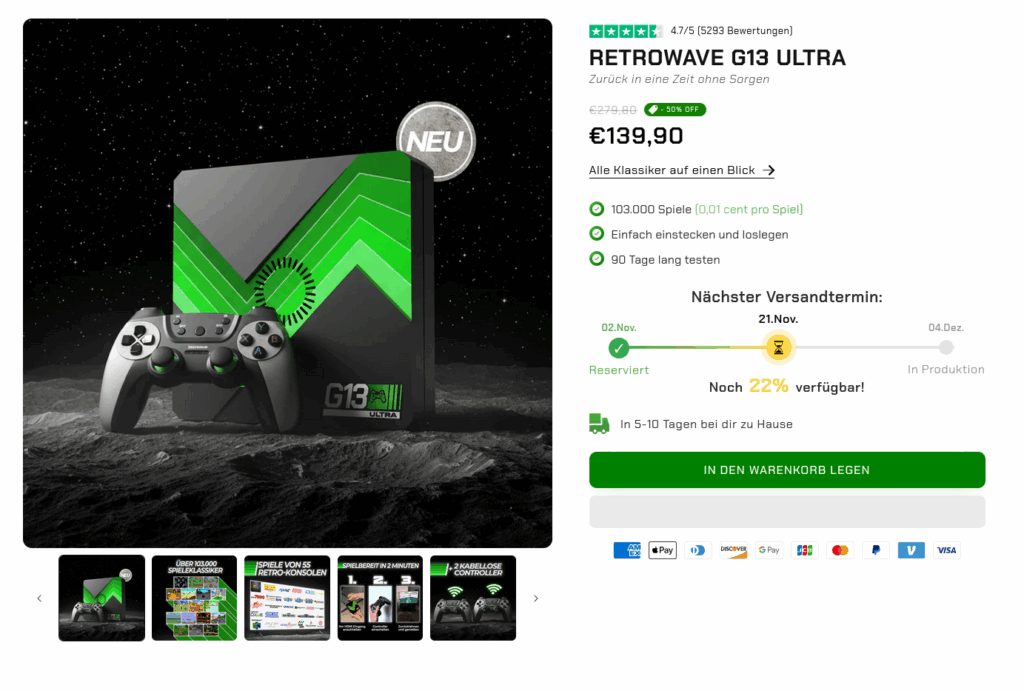
Task: Open Alle Klassiker auf einen Blick link
Action: coord(681,170)
